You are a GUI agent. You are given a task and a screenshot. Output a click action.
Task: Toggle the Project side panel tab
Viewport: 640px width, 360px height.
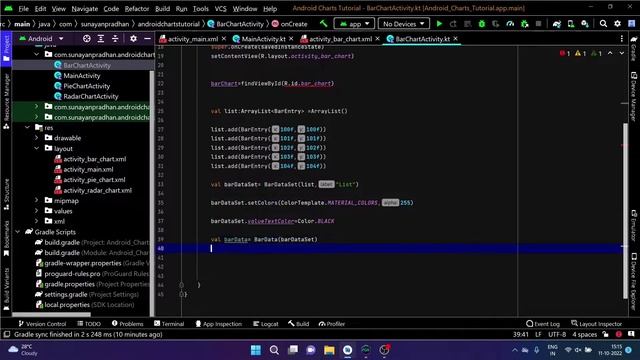click(x=6, y=48)
